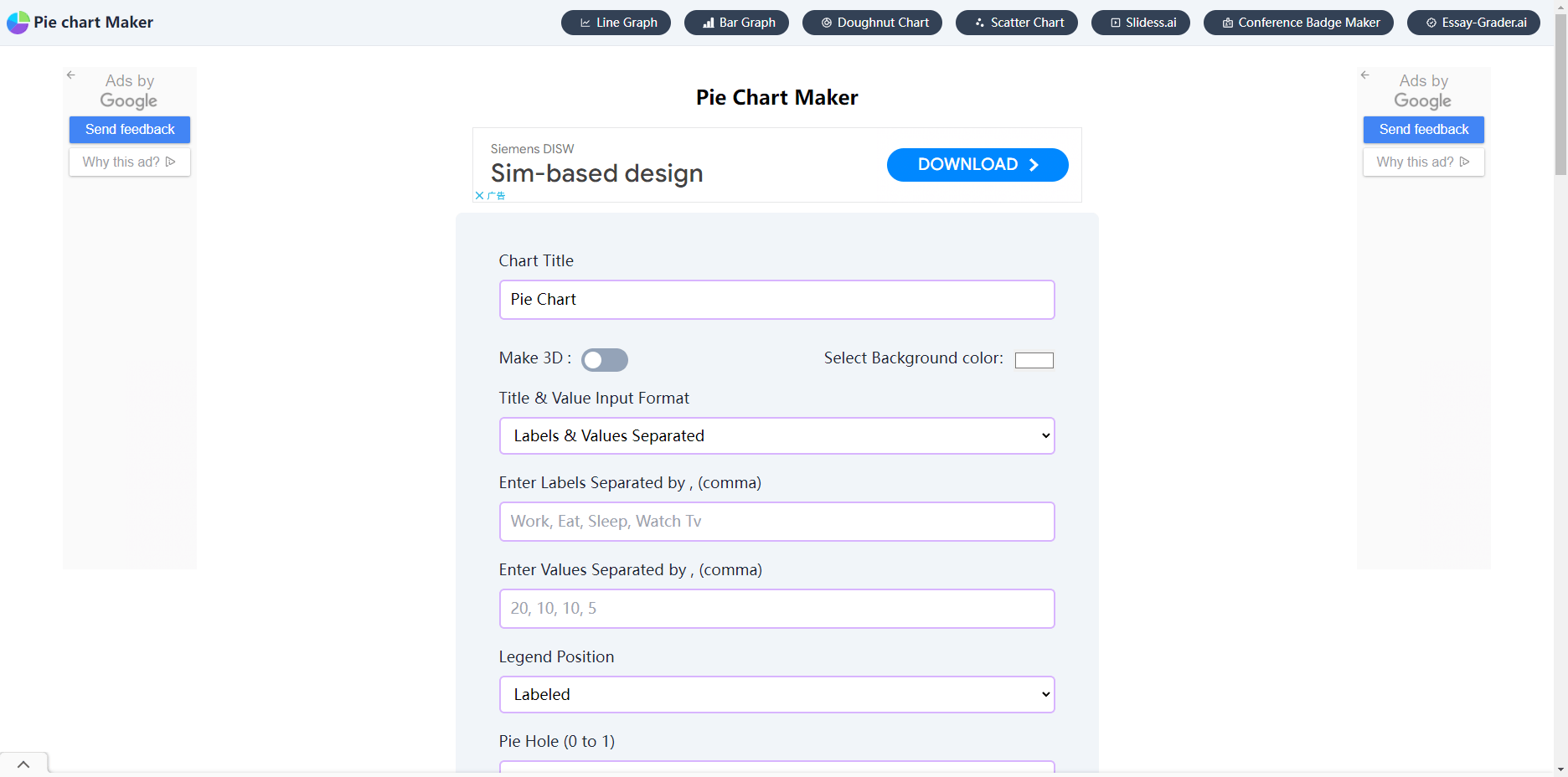The width and height of the screenshot is (1568, 777).
Task: Open Essay-Grader.ai from the top bar
Action: (1473, 23)
